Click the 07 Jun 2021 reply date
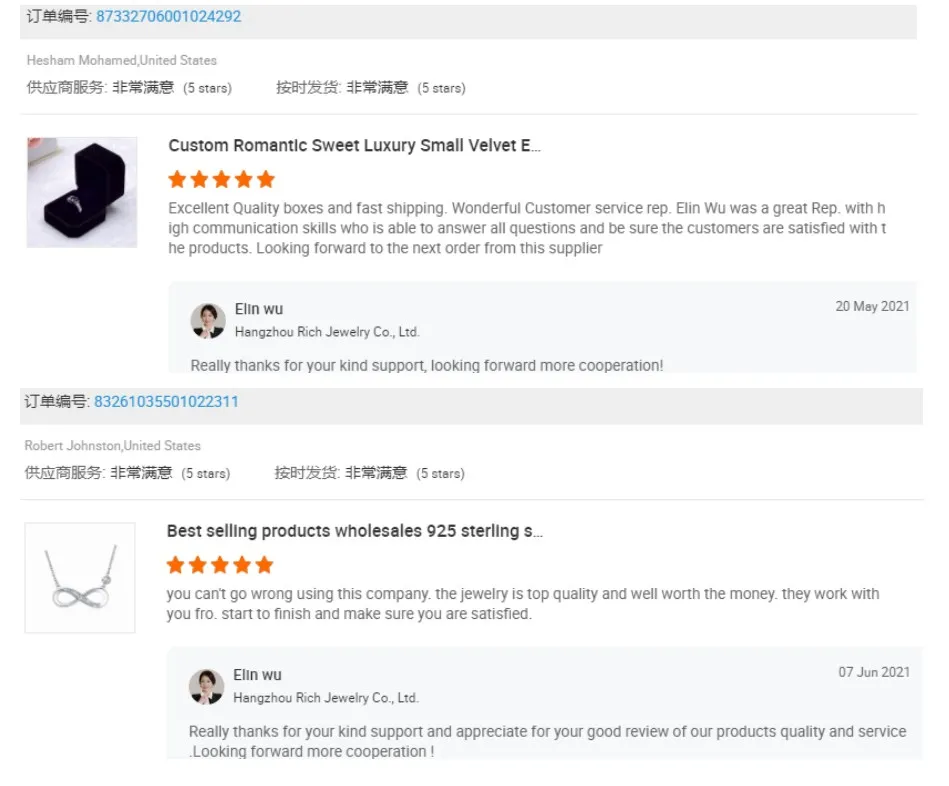 tap(874, 672)
